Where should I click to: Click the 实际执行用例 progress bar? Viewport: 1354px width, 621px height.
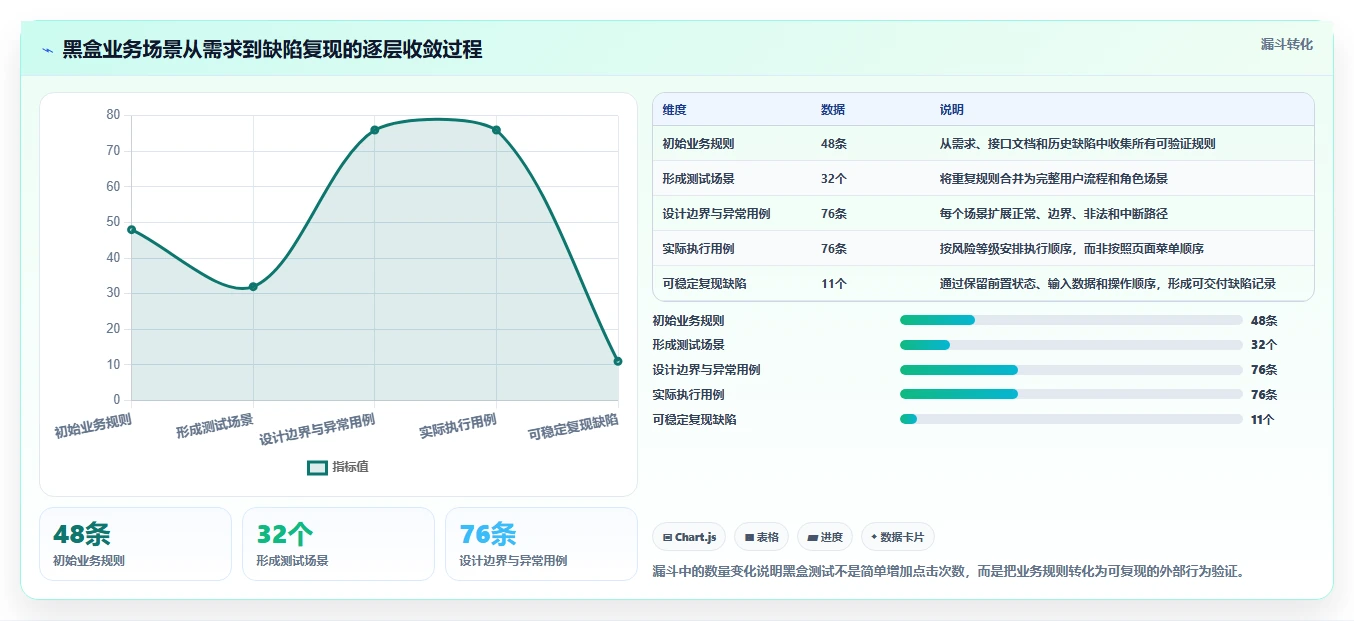(1071, 395)
